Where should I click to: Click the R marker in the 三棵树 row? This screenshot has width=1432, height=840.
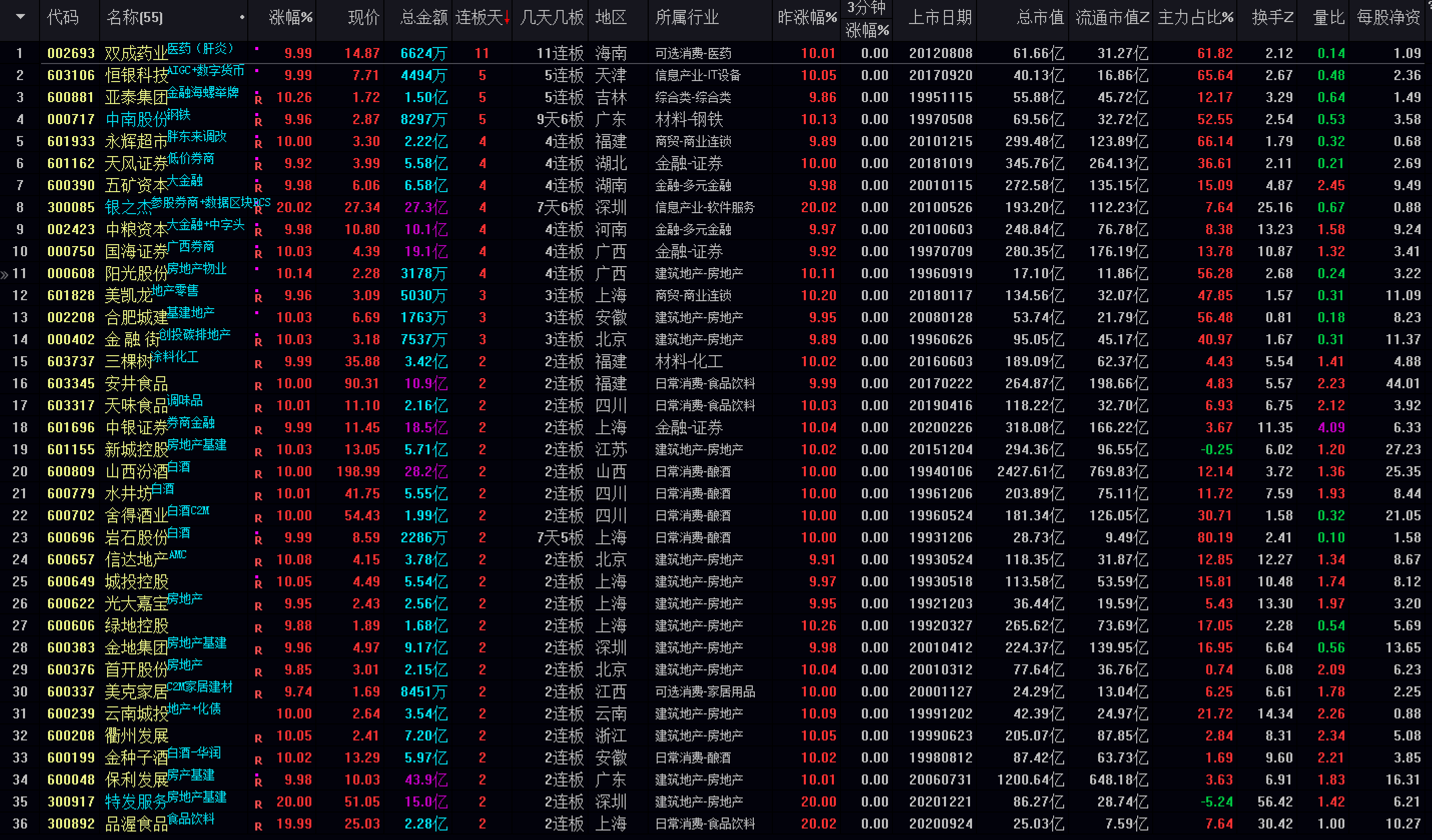coord(259,364)
